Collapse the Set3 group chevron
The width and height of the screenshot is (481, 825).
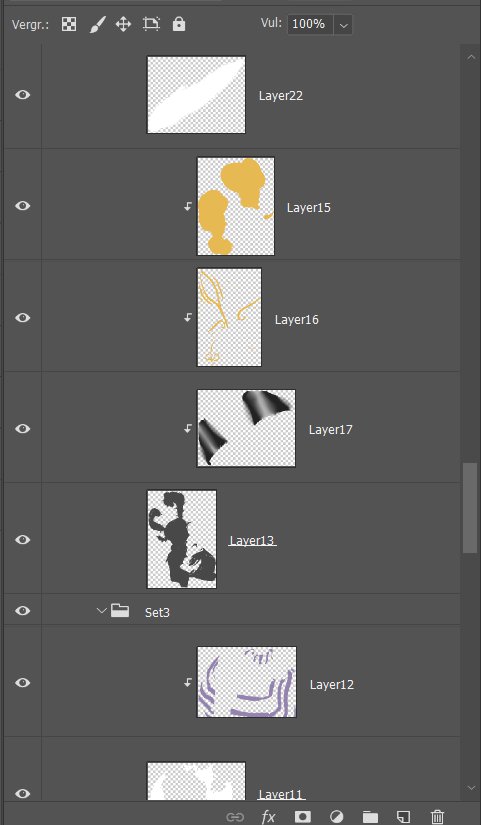(102, 611)
